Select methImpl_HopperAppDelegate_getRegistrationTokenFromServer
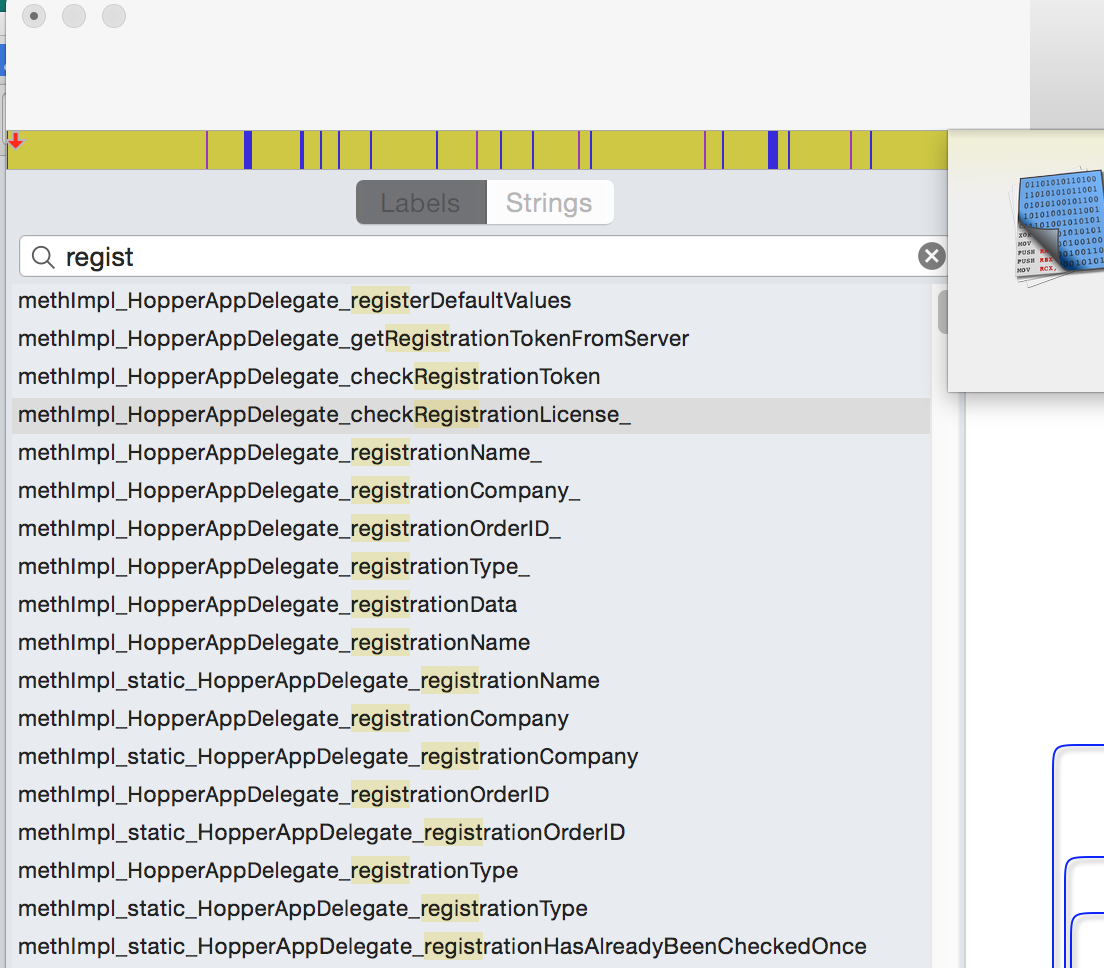 coord(470,339)
